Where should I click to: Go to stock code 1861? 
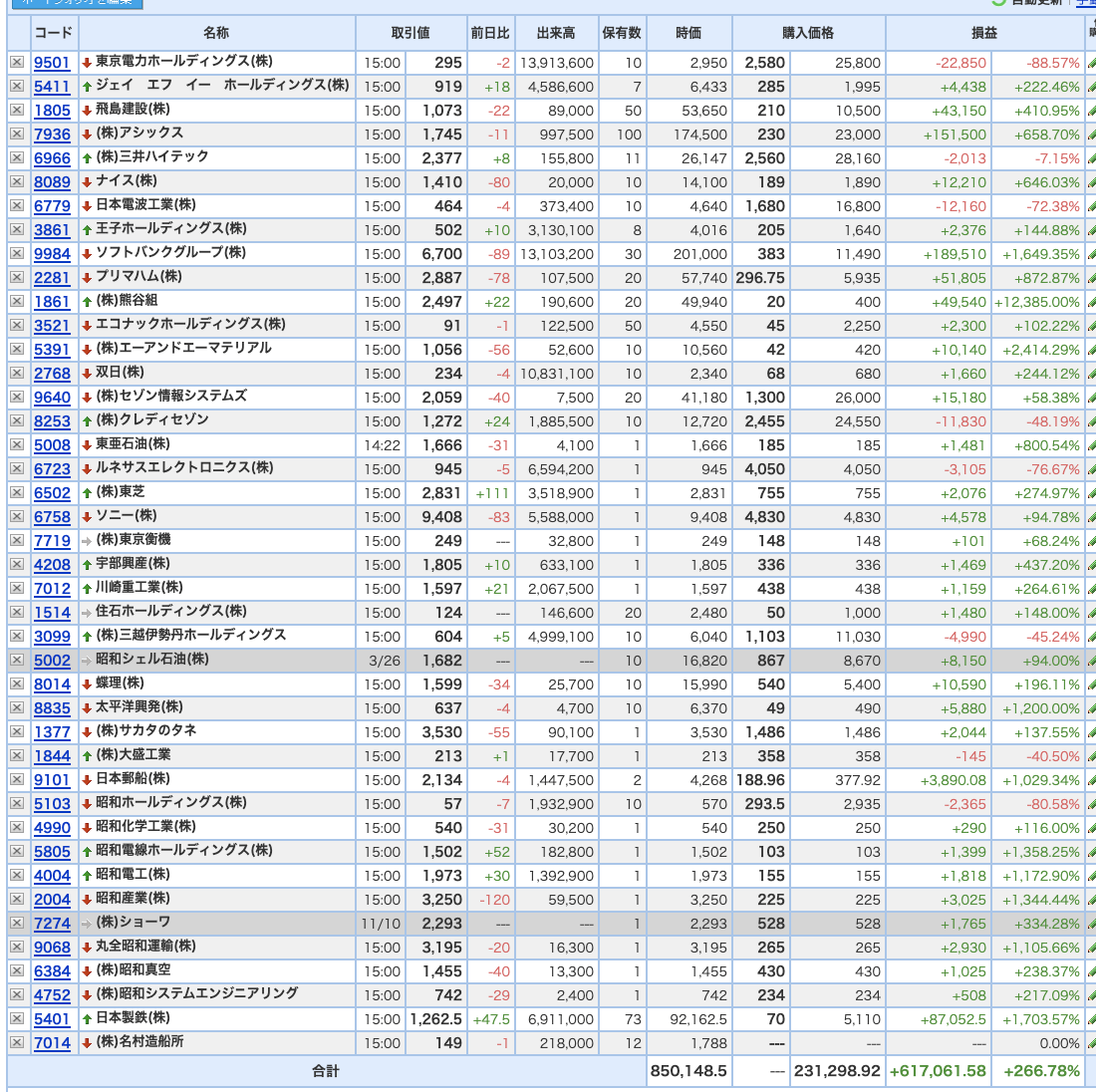(53, 302)
